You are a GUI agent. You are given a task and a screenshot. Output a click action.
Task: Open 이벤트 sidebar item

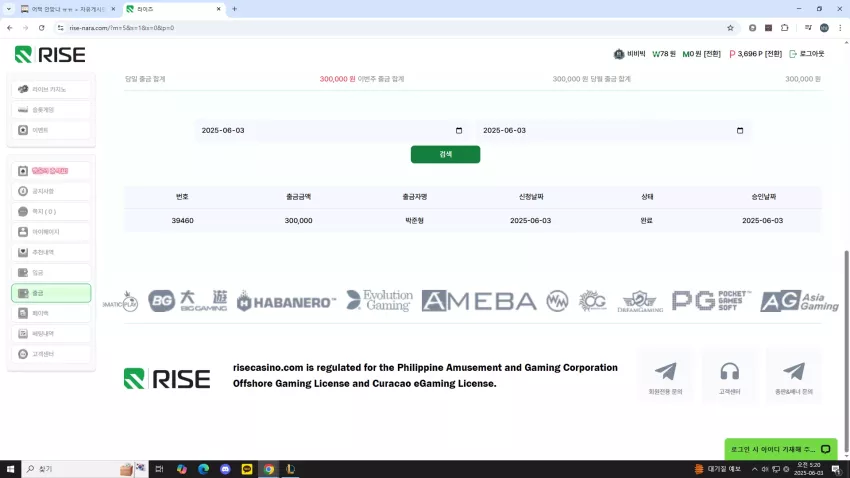point(51,130)
